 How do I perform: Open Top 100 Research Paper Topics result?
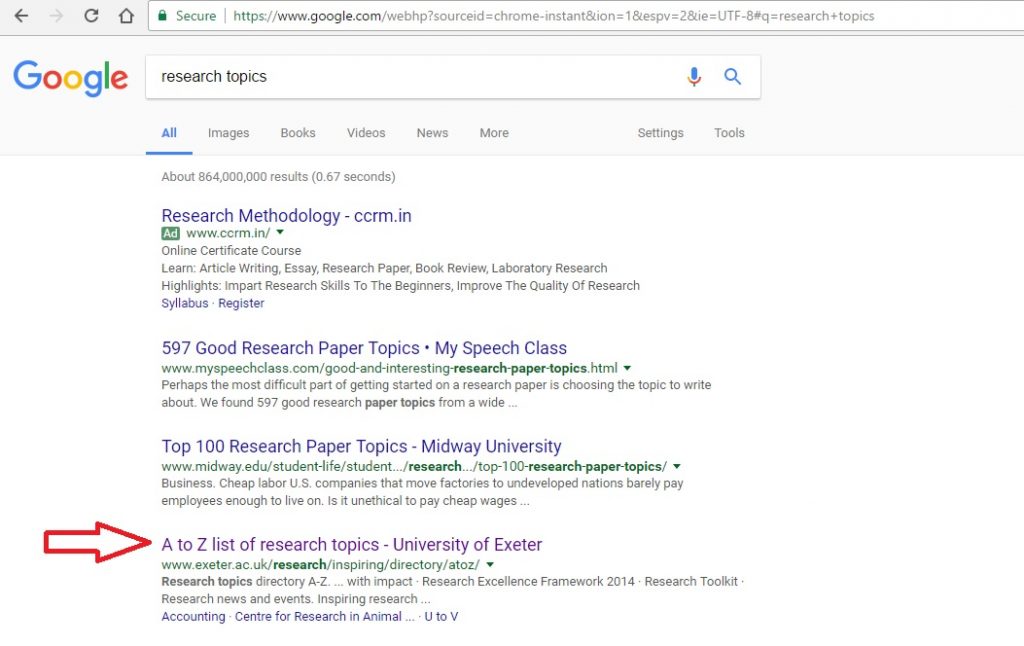361,446
